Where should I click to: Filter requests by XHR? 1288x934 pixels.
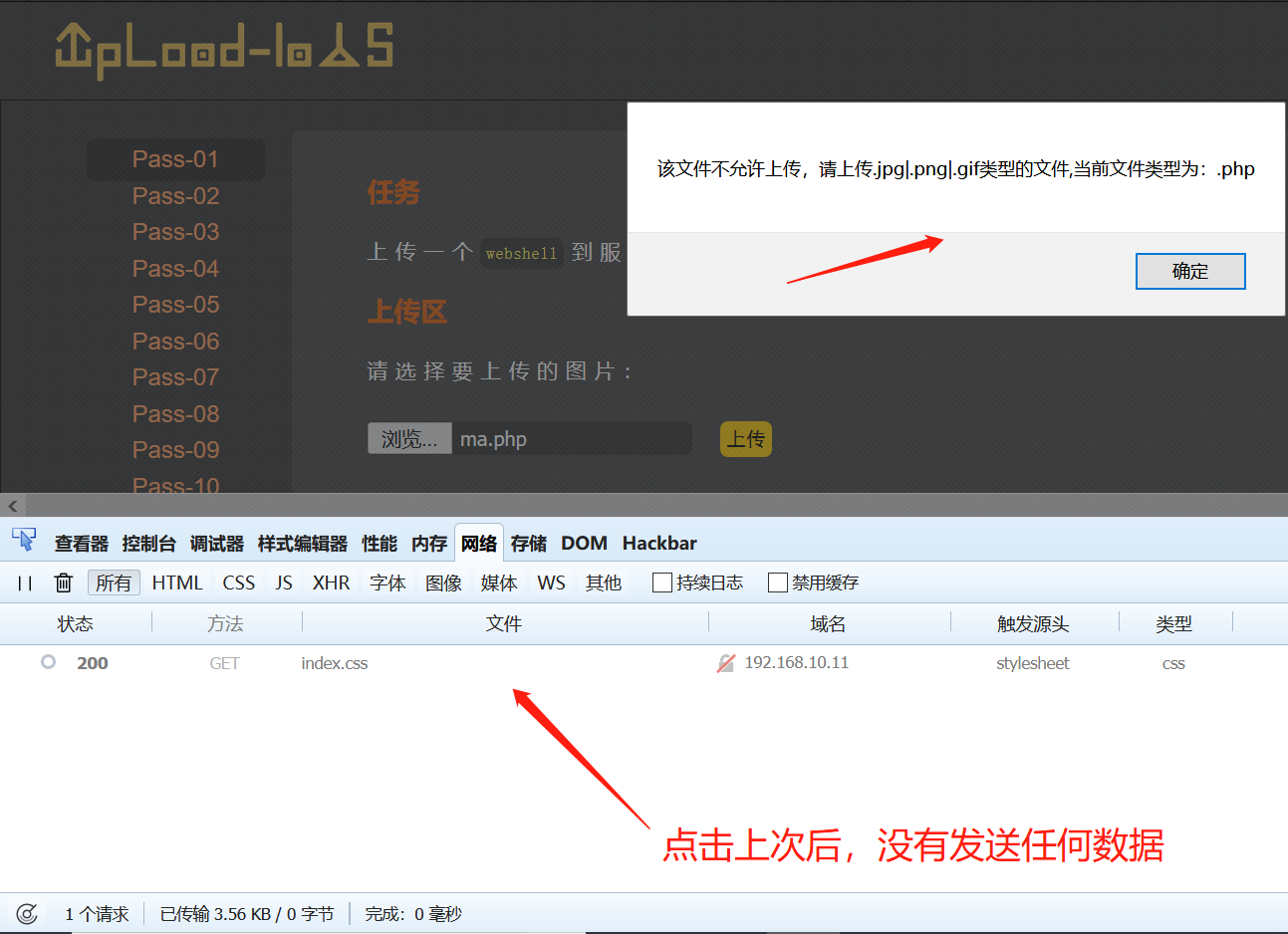[x=331, y=583]
